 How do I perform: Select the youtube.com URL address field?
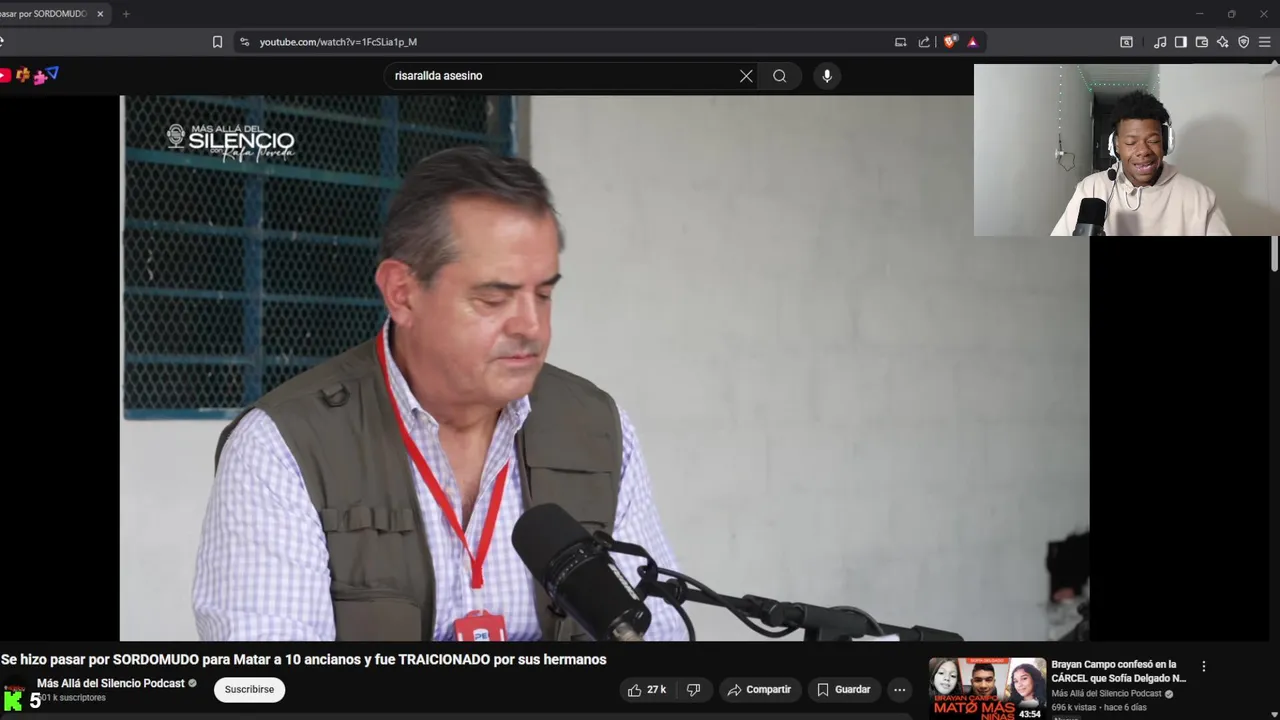[338, 42]
